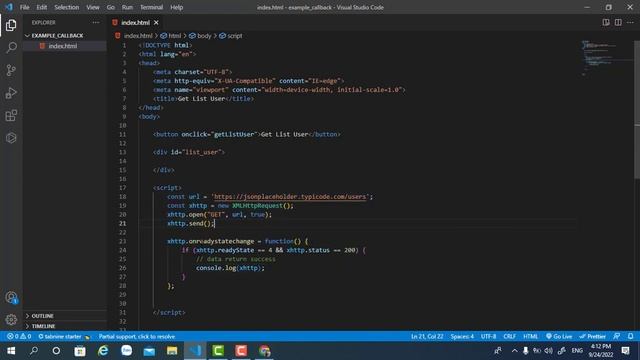The height and width of the screenshot is (360, 640).
Task: Open the jsonplaceholder URL link in code
Action: 290,197
